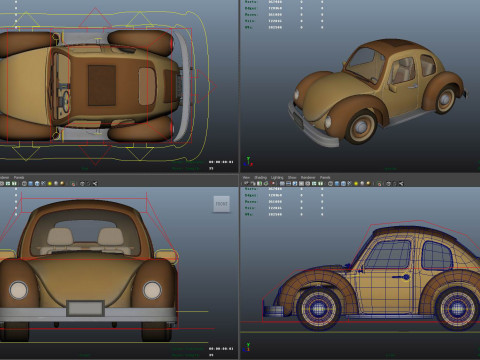
Task: Toggle Shadows icon in side view toolbar
Action: pyautogui.click(x=362, y=184)
